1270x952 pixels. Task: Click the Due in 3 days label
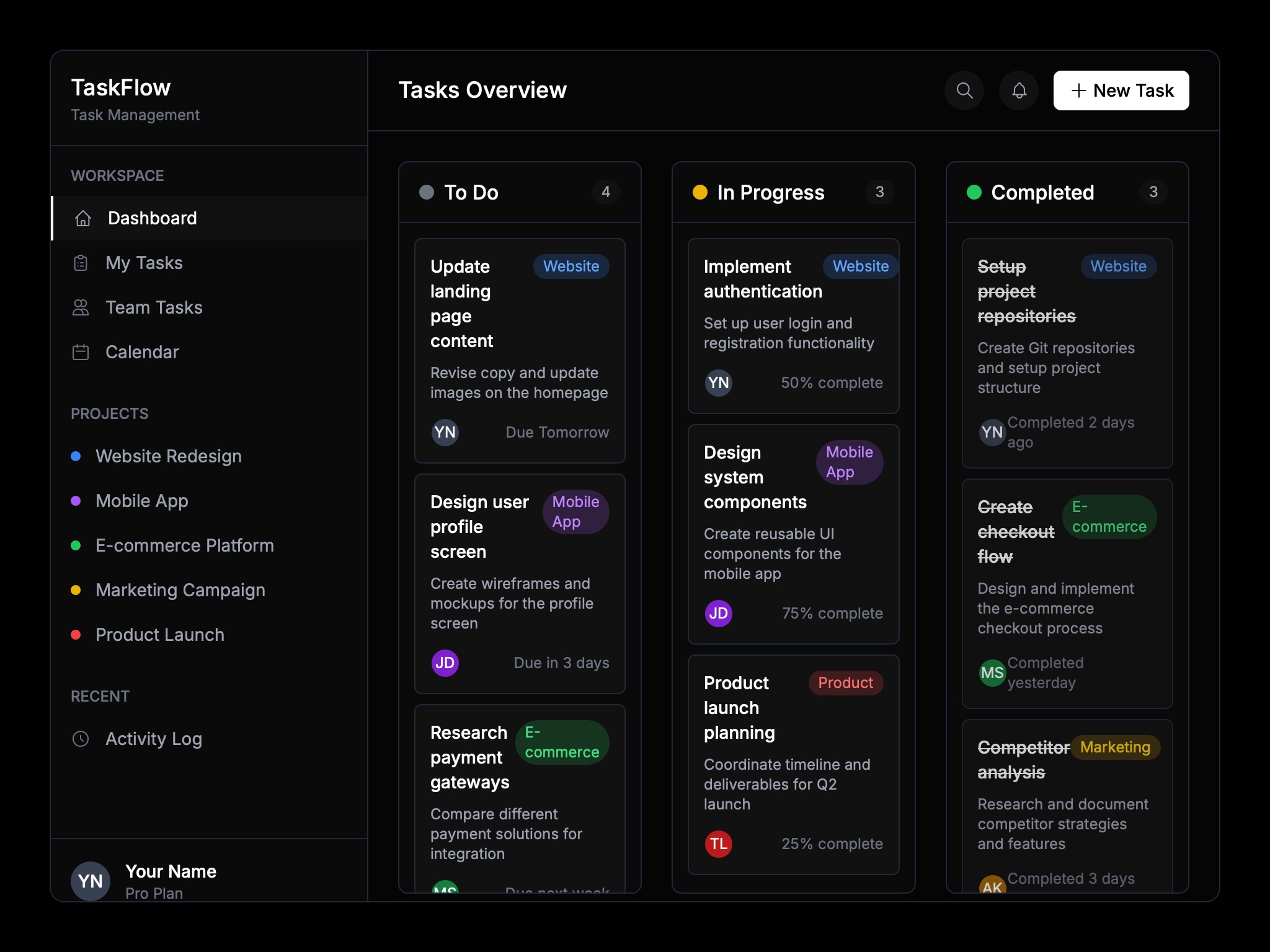click(562, 663)
